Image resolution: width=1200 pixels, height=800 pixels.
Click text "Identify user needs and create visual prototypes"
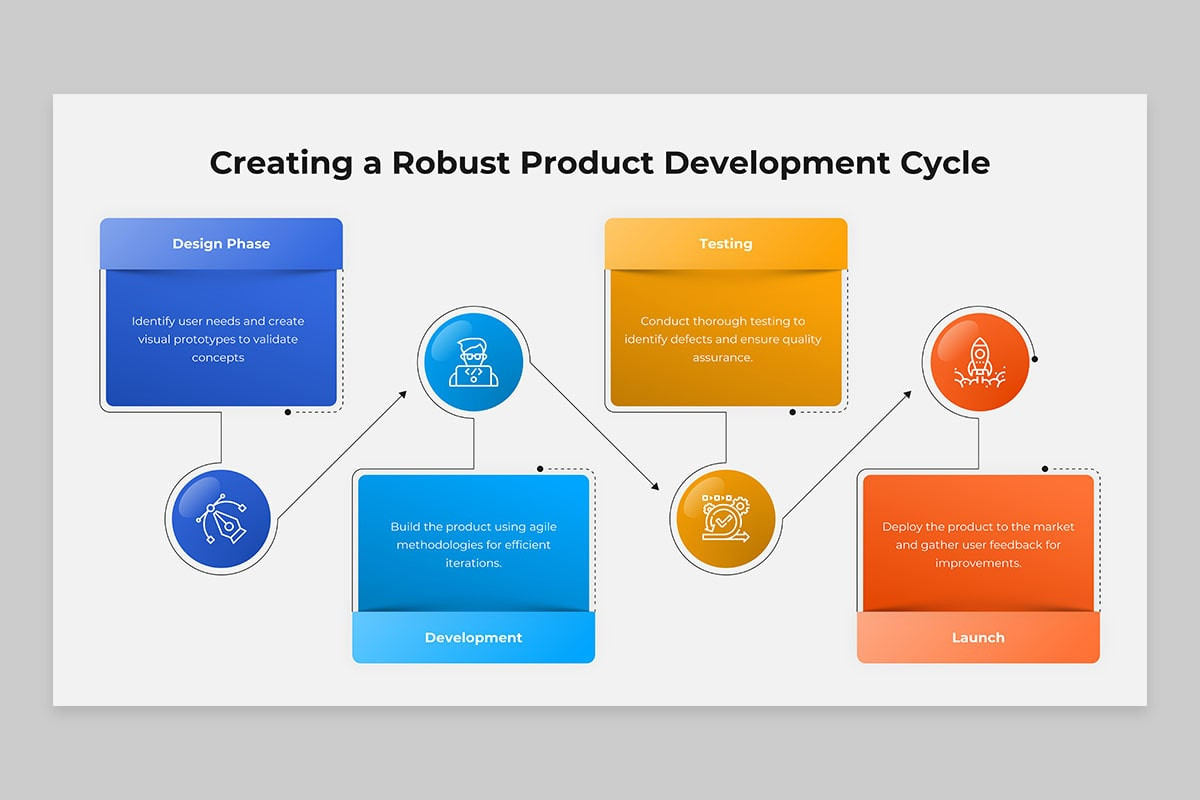218,330
